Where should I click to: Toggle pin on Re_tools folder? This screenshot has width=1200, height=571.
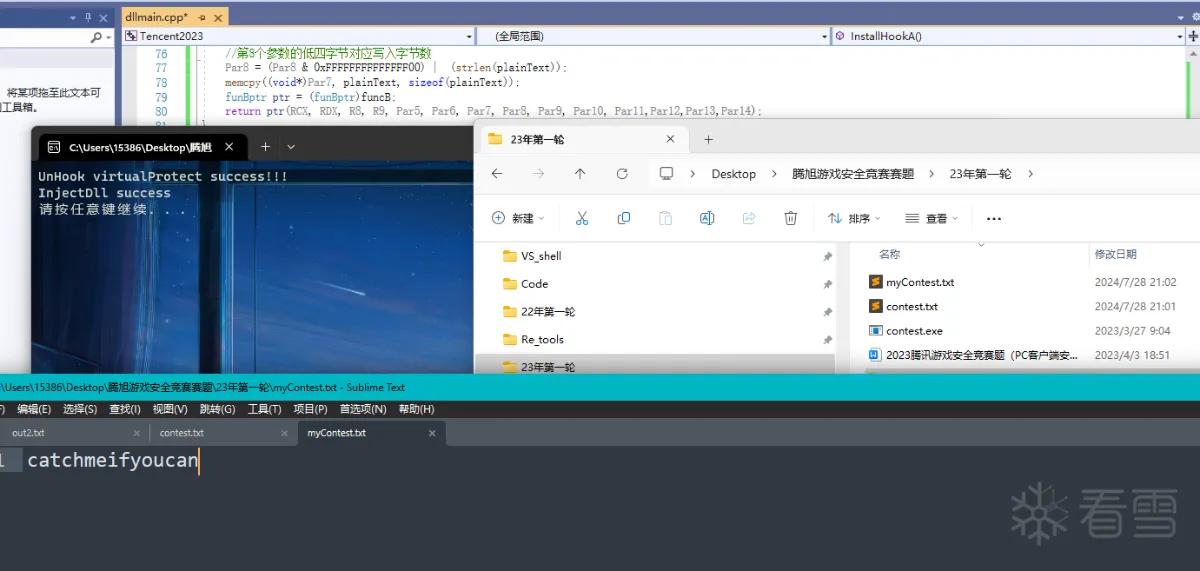[x=827, y=340]
